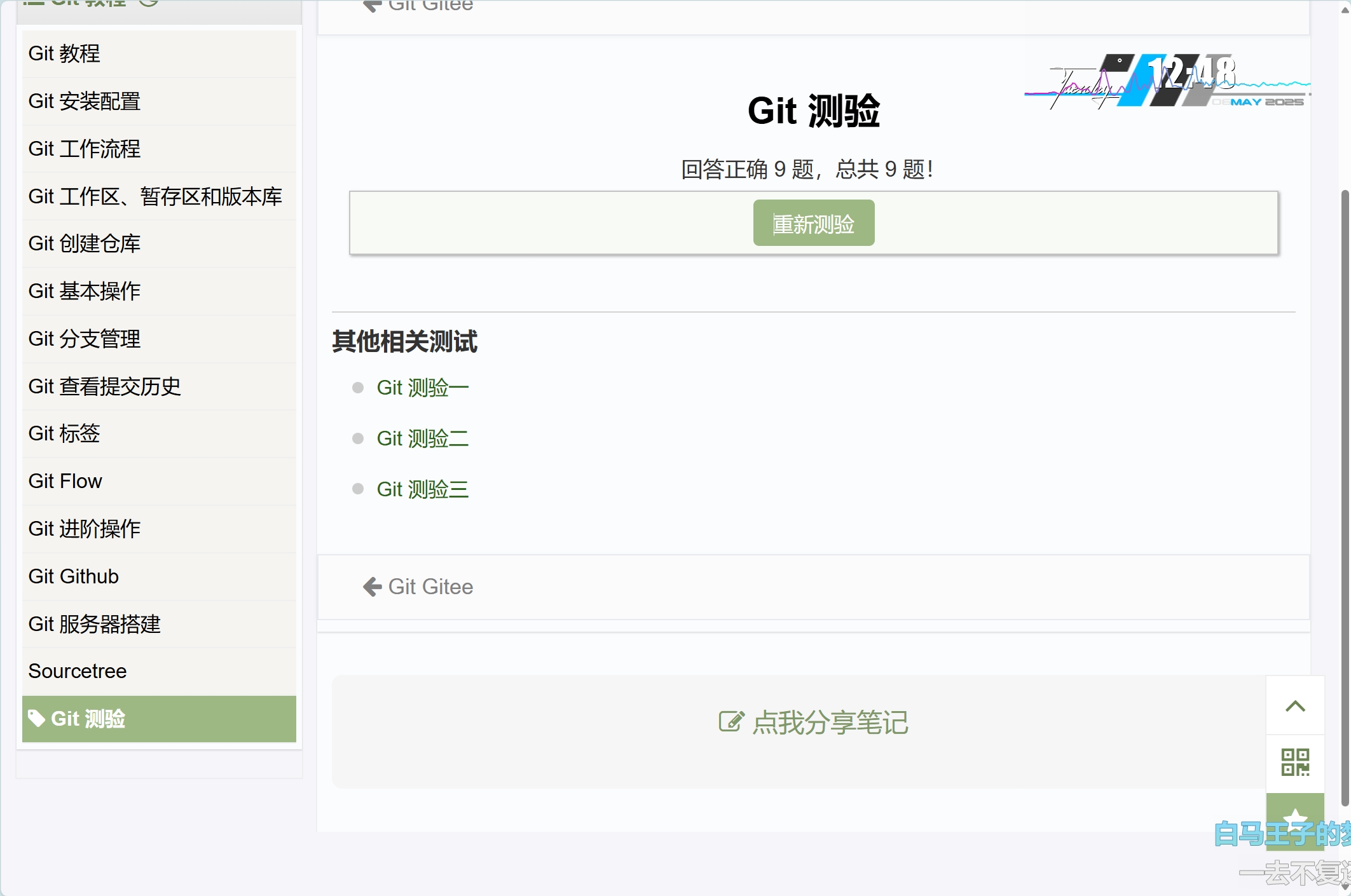Open the Git 测验一 link

(422, 388)
